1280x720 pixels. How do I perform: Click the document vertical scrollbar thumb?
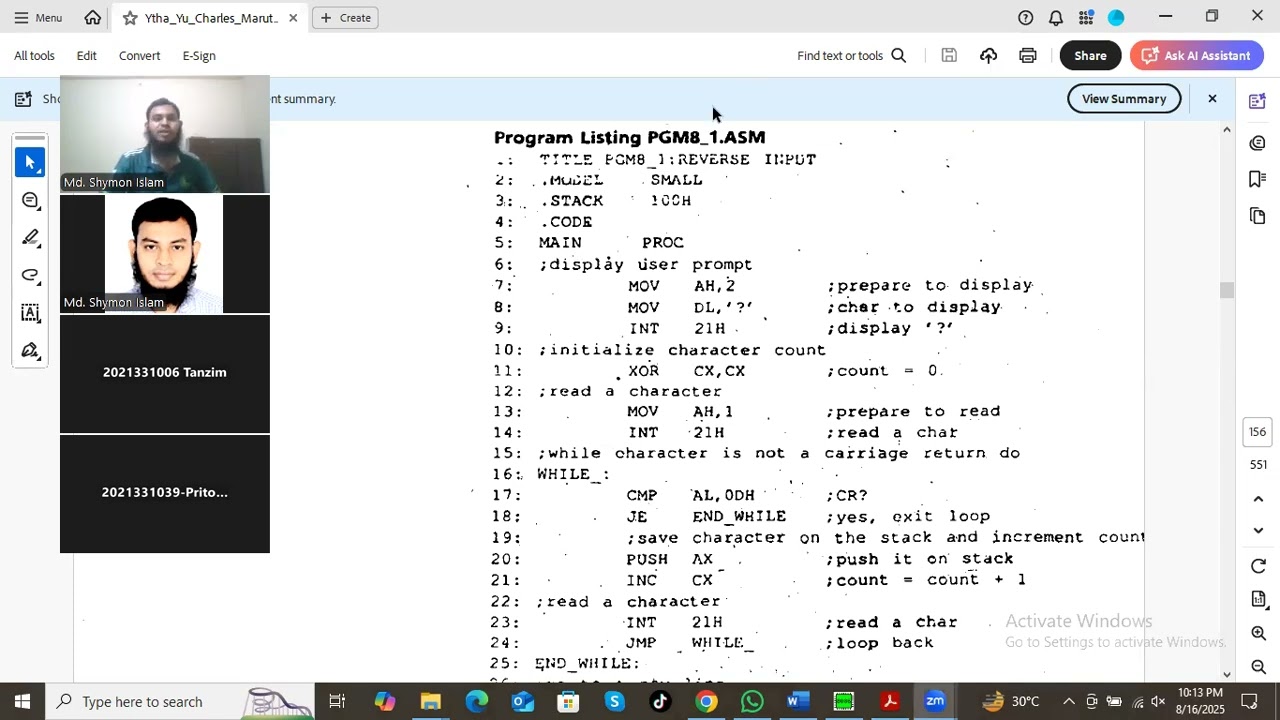click(x=1227, y=290)
